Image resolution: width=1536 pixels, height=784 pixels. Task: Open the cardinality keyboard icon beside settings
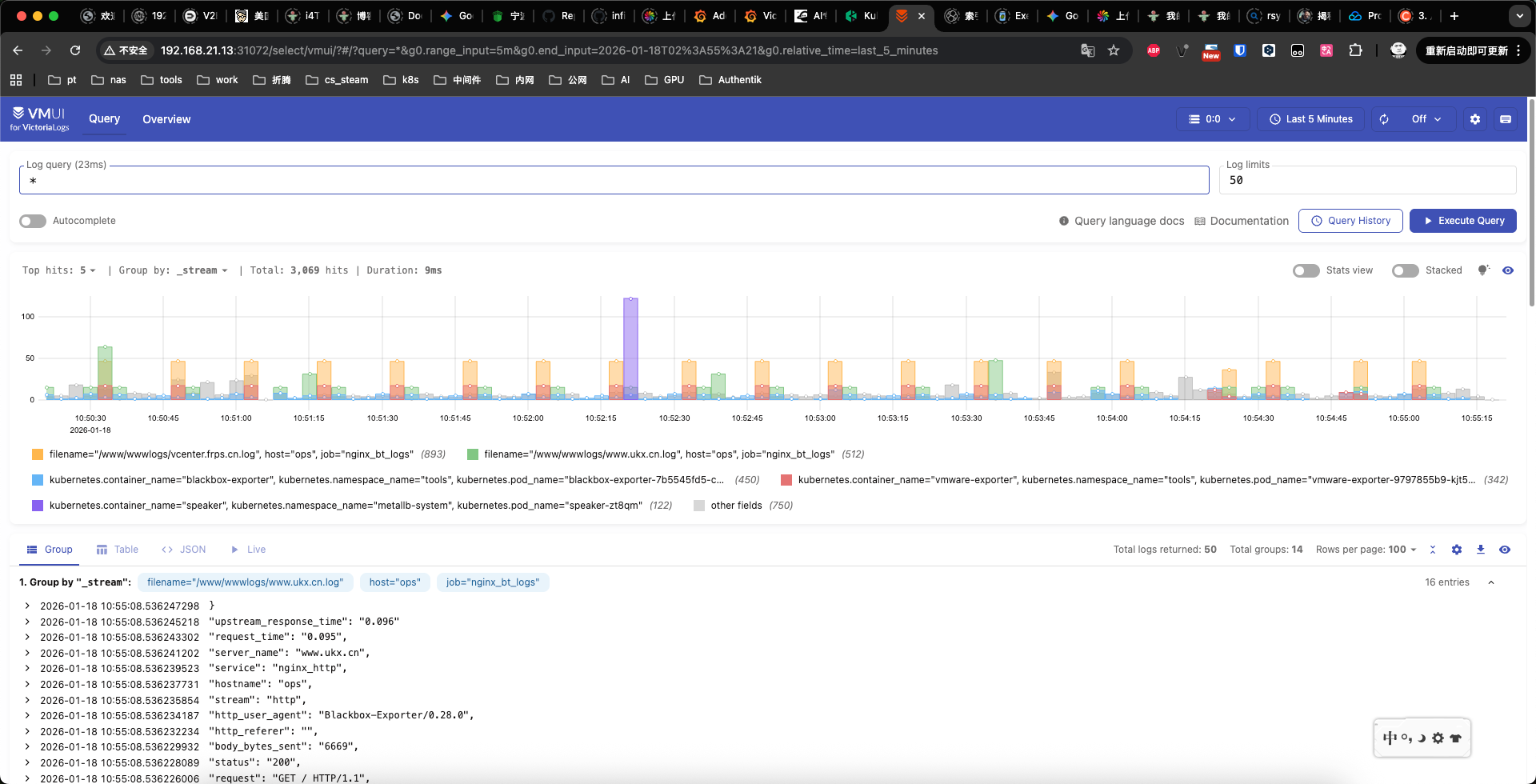point(1506,118)
